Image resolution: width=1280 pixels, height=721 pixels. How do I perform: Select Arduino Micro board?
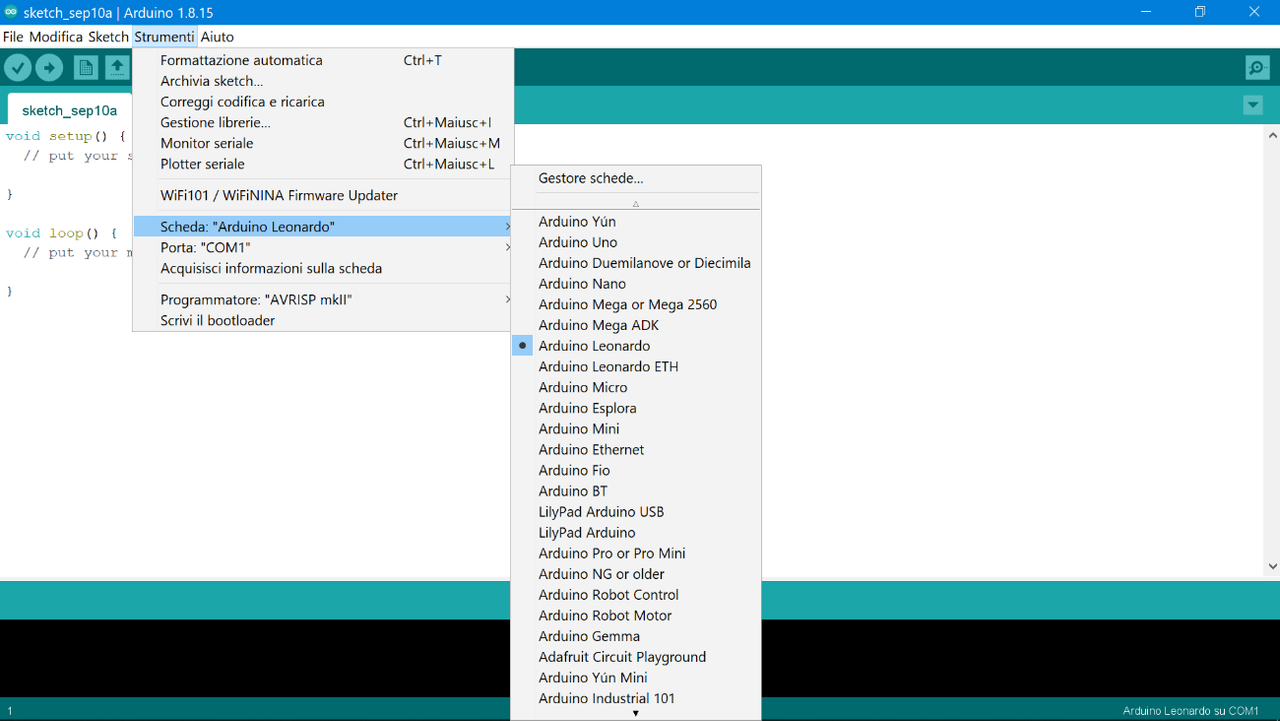coord(636,387)
